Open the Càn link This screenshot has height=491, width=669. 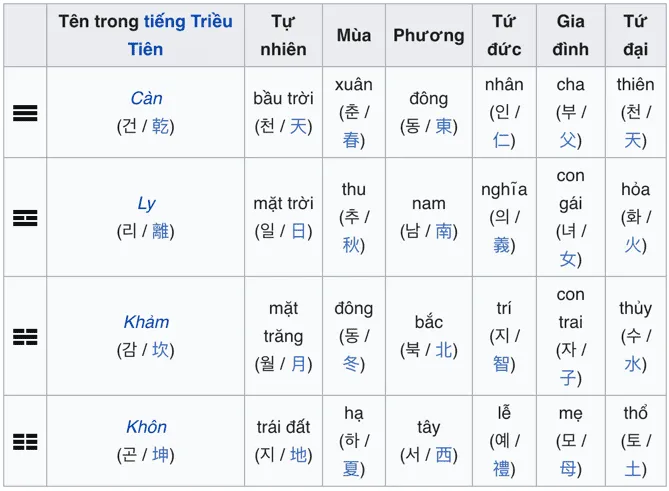[146, 99]
